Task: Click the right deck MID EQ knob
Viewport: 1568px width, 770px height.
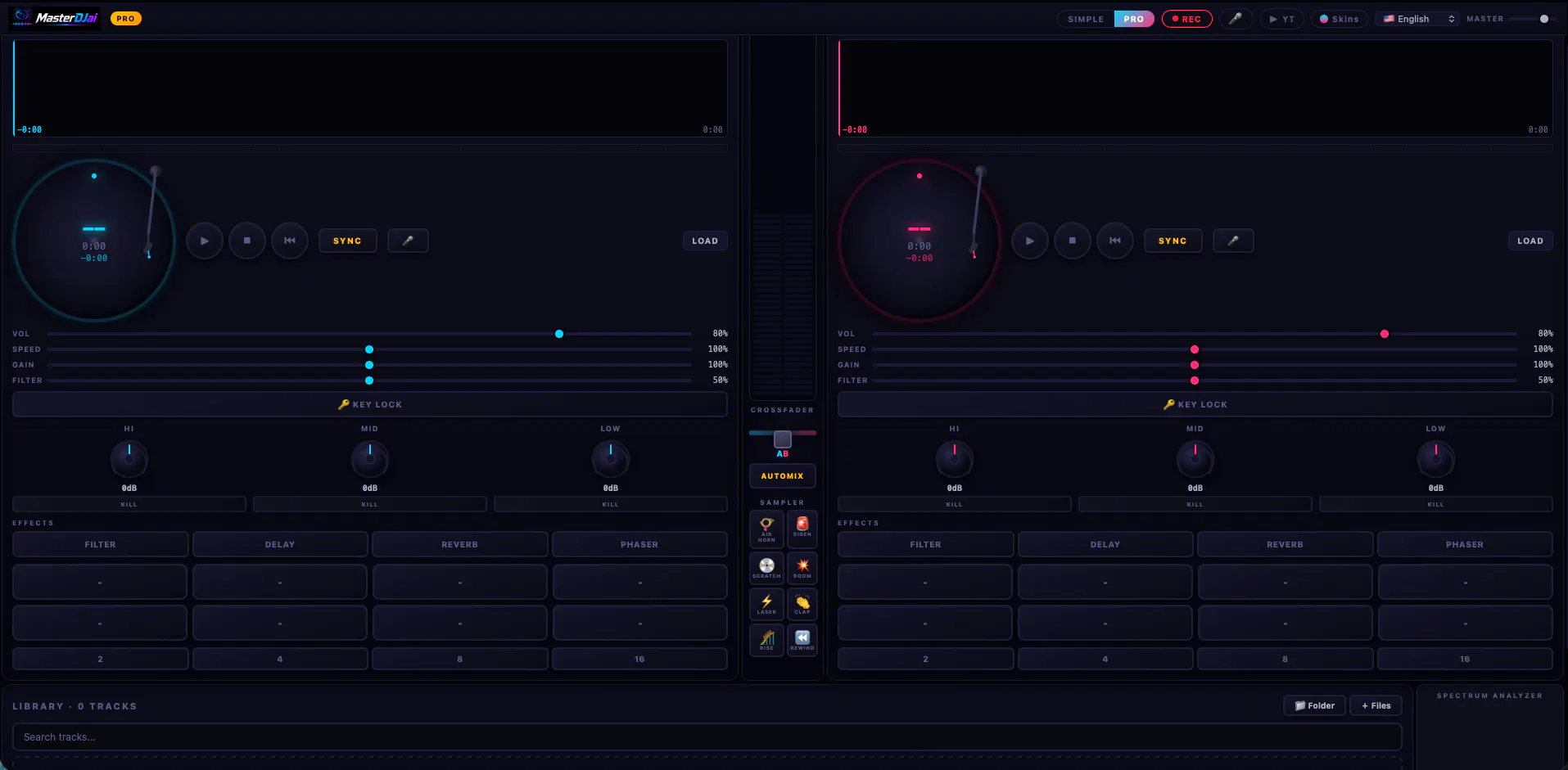Action: [1195, 459]
